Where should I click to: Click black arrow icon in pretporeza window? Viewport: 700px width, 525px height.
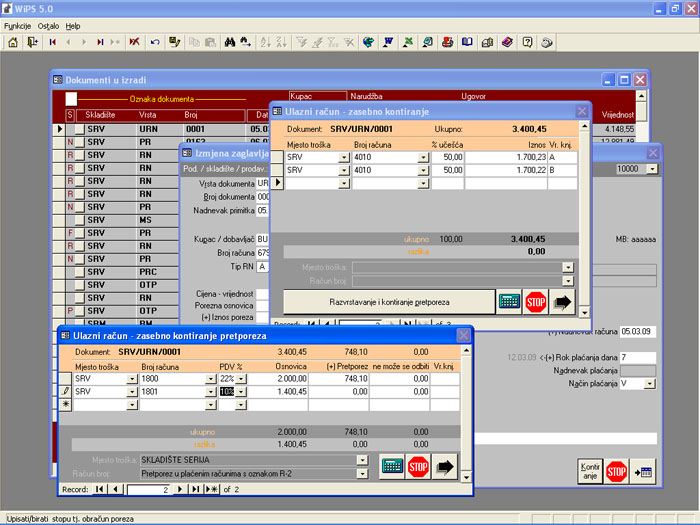coord(444,467)
